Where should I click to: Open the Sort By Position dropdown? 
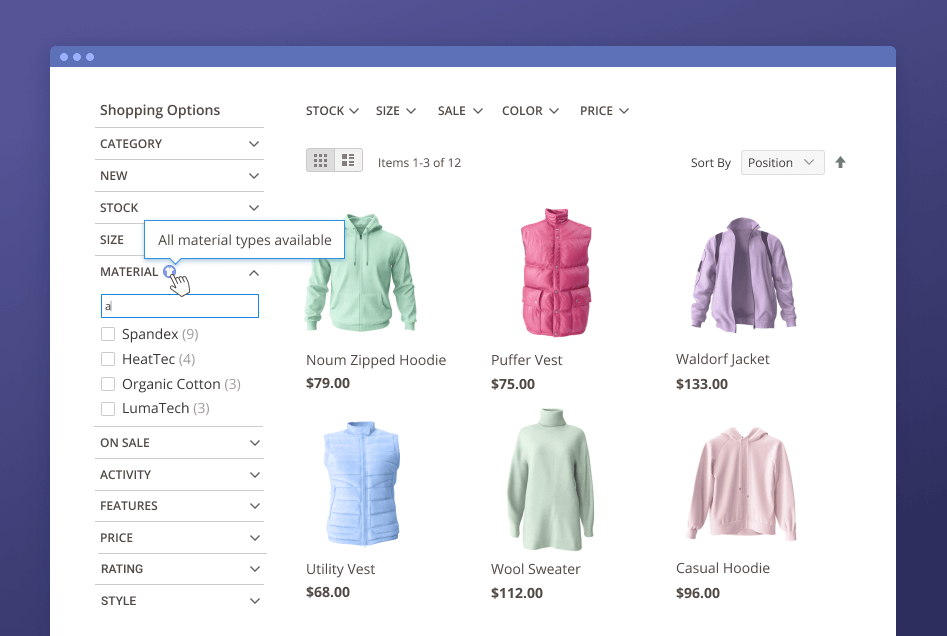click(x=782, y=162)
